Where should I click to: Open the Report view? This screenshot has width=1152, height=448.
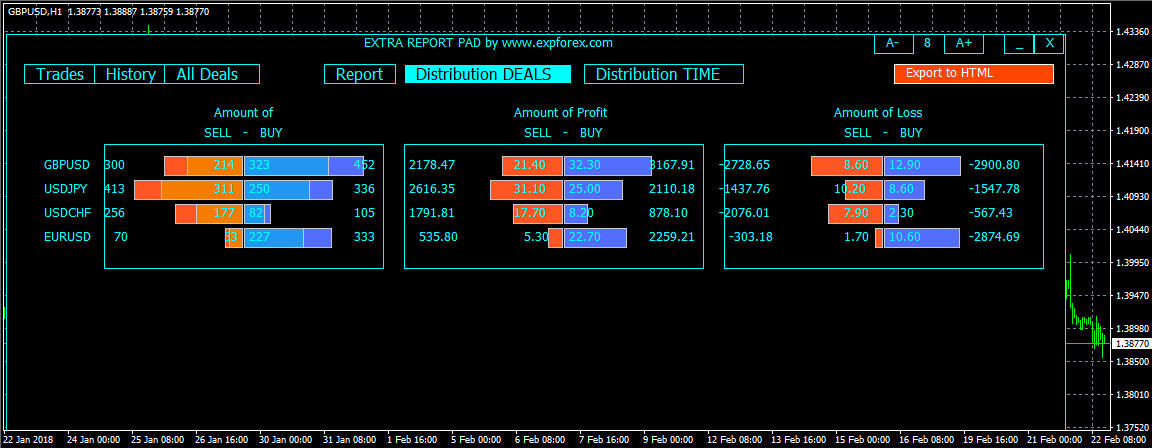(359, 74)
